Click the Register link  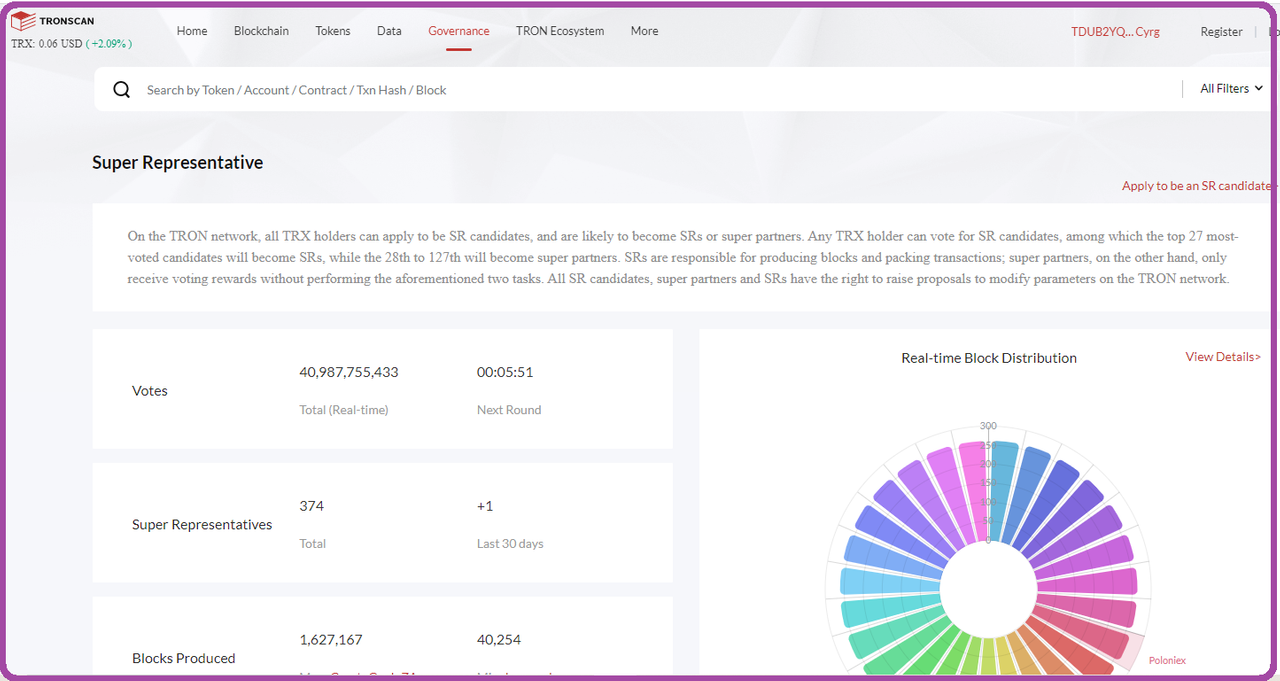1220,32
